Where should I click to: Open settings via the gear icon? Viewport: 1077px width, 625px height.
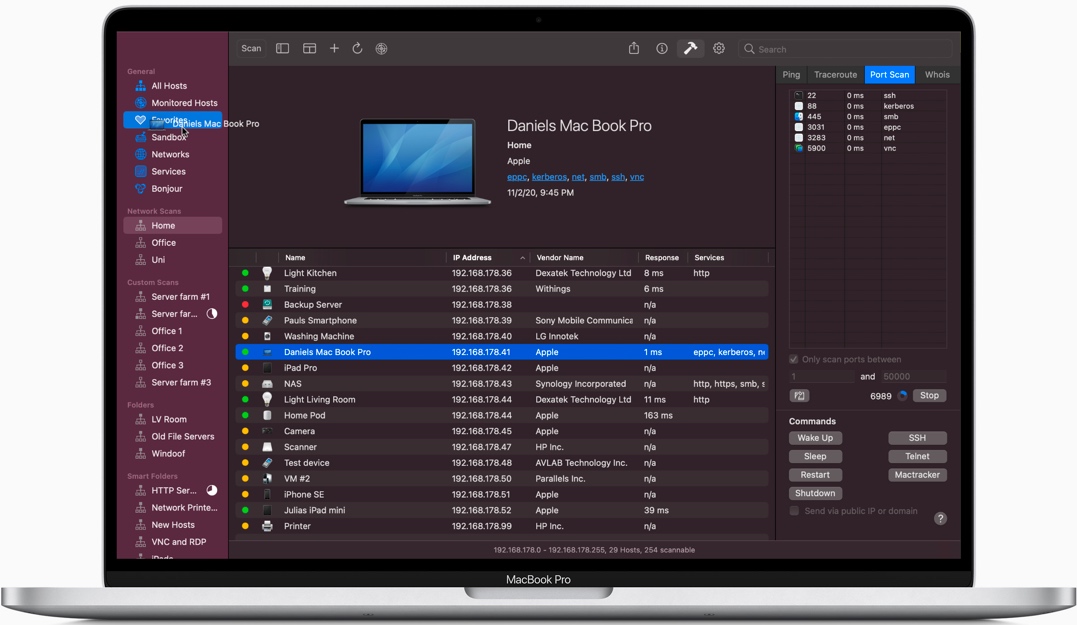click(x=719, y=48)
